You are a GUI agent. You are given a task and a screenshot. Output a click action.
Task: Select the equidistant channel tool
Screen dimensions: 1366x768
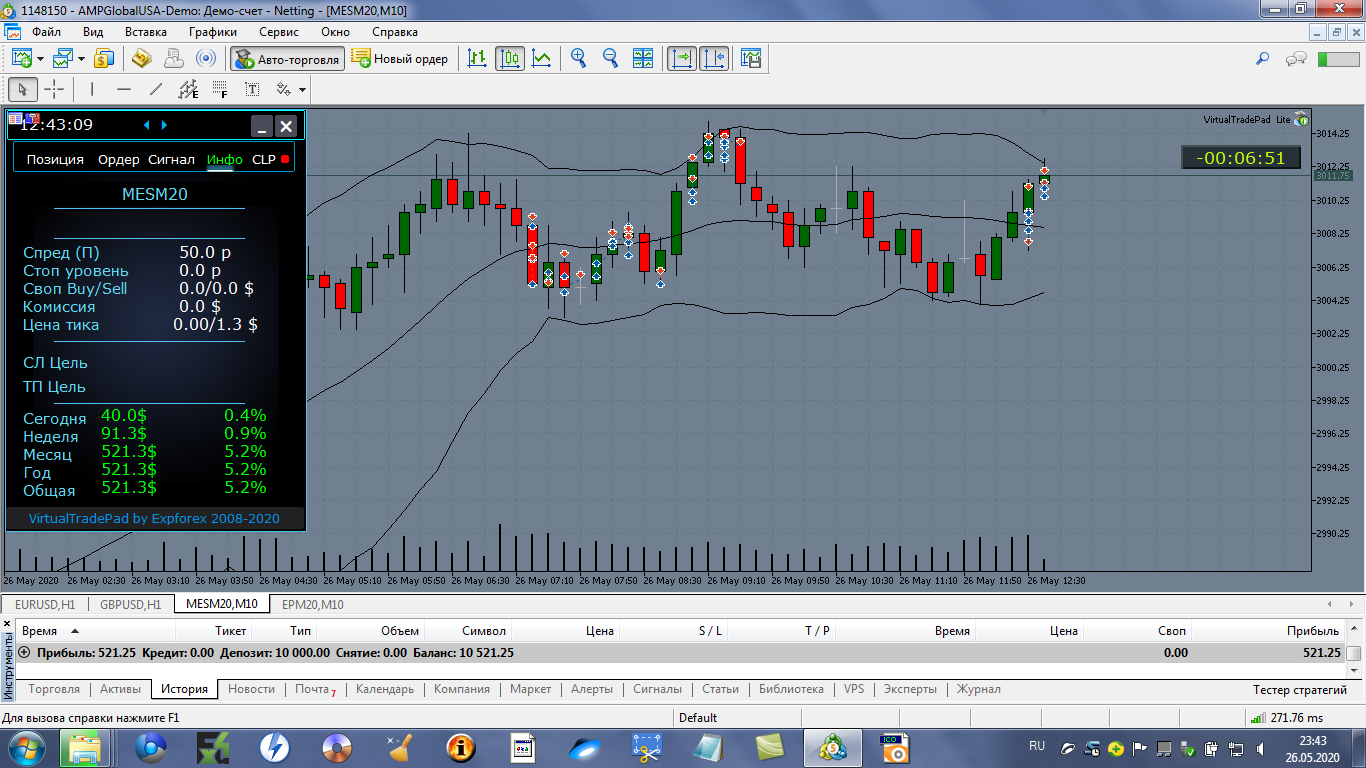pos(188,90)
